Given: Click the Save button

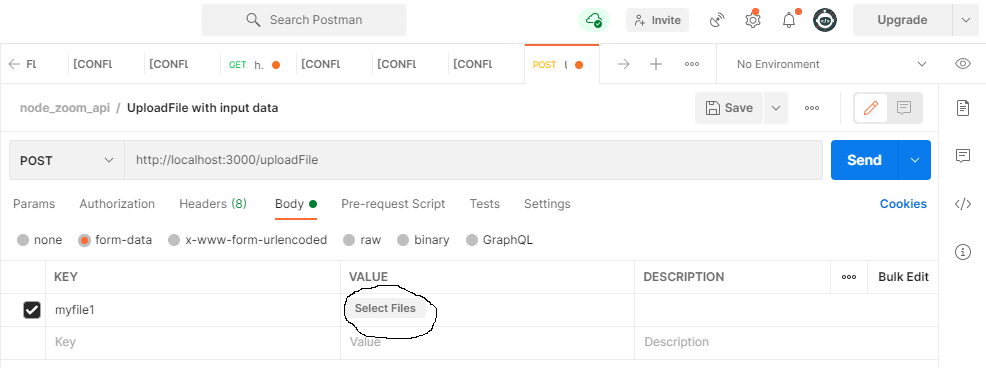Looking at the screenshot, I should tap(729, 108).
